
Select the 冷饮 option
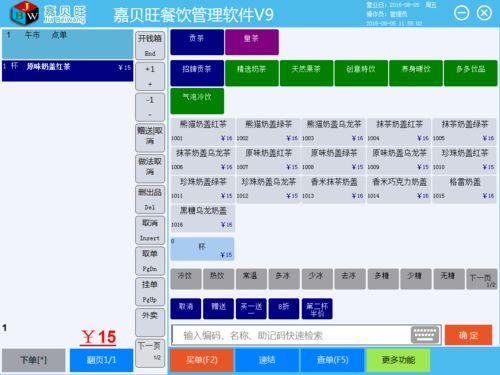coord(186,279)
